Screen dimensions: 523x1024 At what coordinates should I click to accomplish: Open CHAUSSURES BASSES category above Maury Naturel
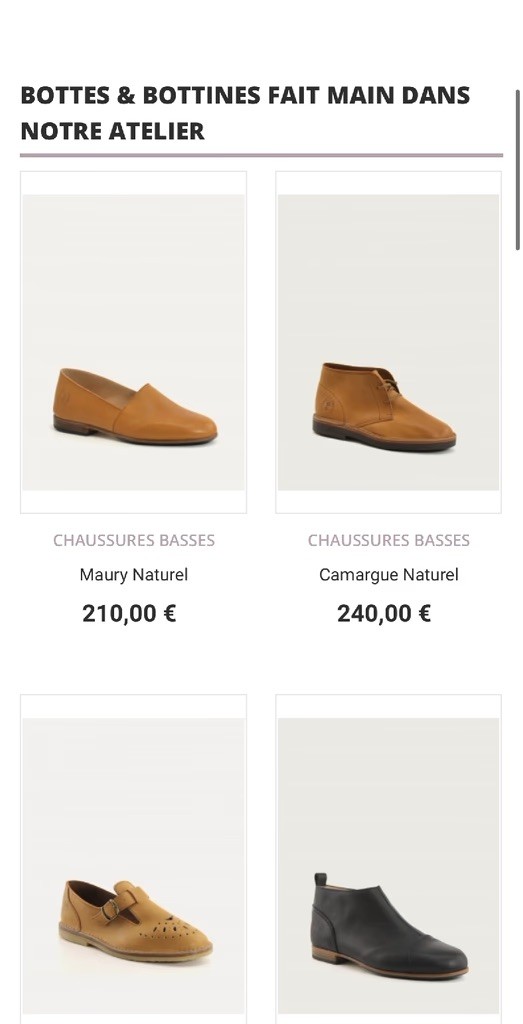134,540
